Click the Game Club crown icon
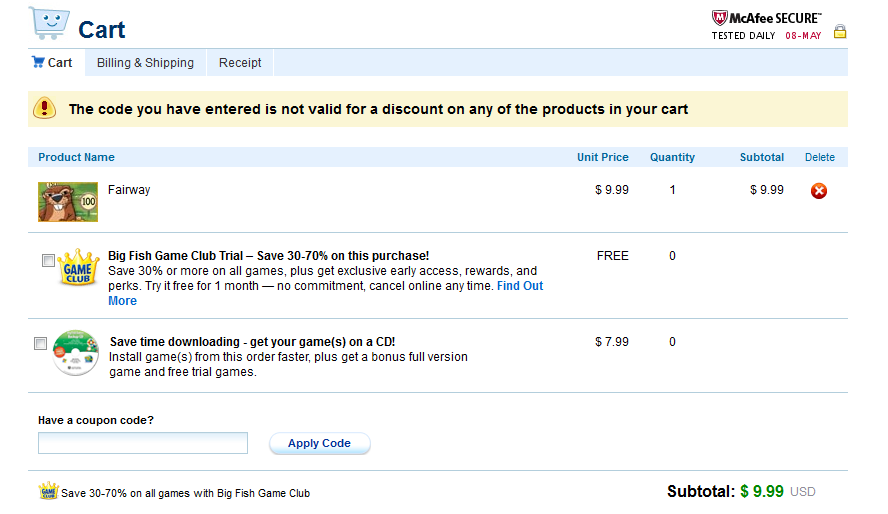The height and width of the screenshot is (514, 888). coord(79,270)
